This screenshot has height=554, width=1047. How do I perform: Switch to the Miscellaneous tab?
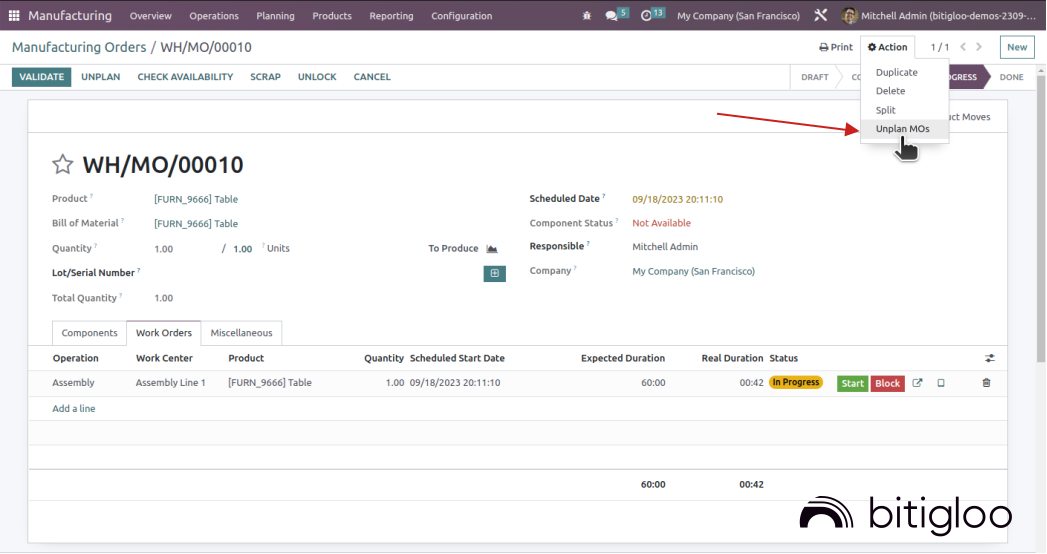242,333
